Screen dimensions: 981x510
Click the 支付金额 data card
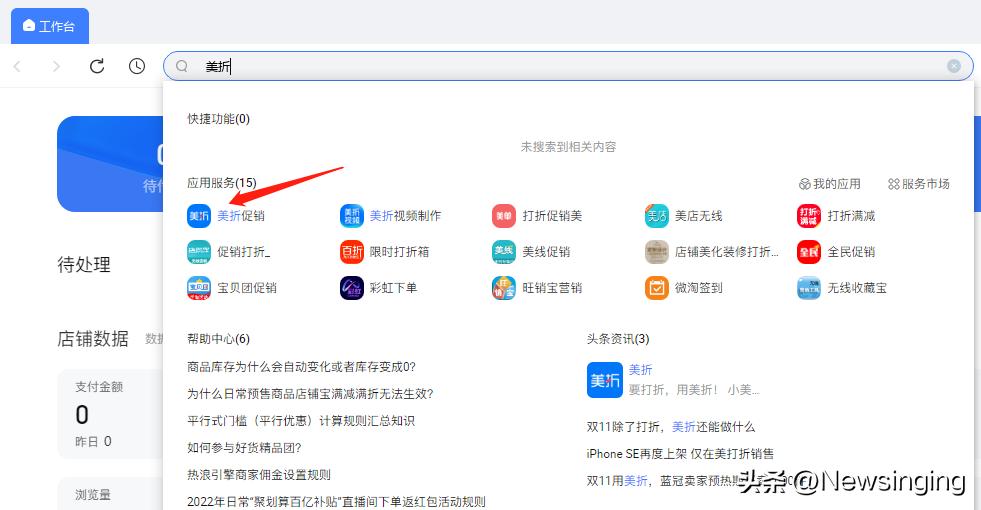pos(111,414)
